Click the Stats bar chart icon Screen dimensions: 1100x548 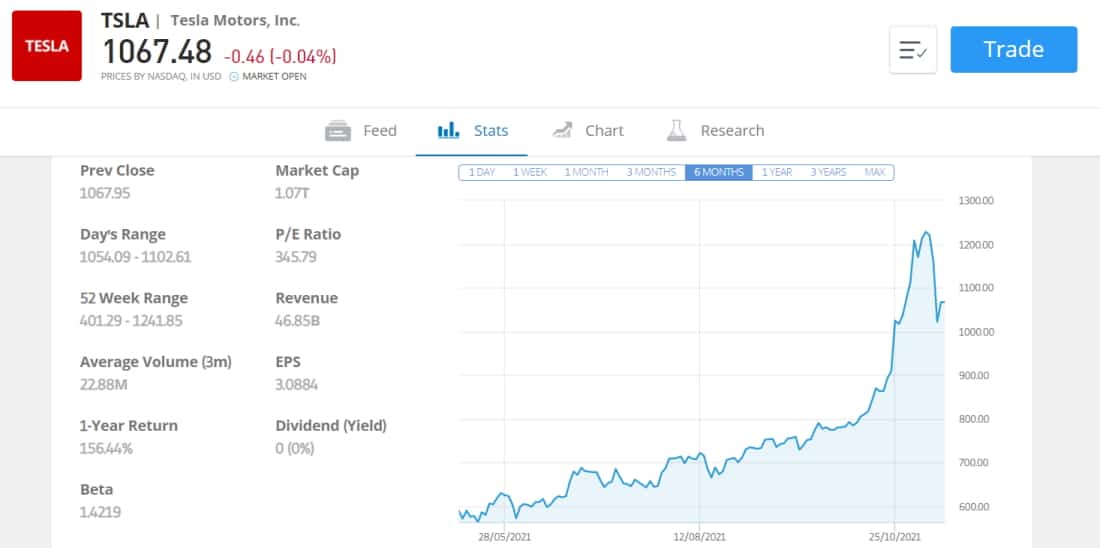coord(448,131)
